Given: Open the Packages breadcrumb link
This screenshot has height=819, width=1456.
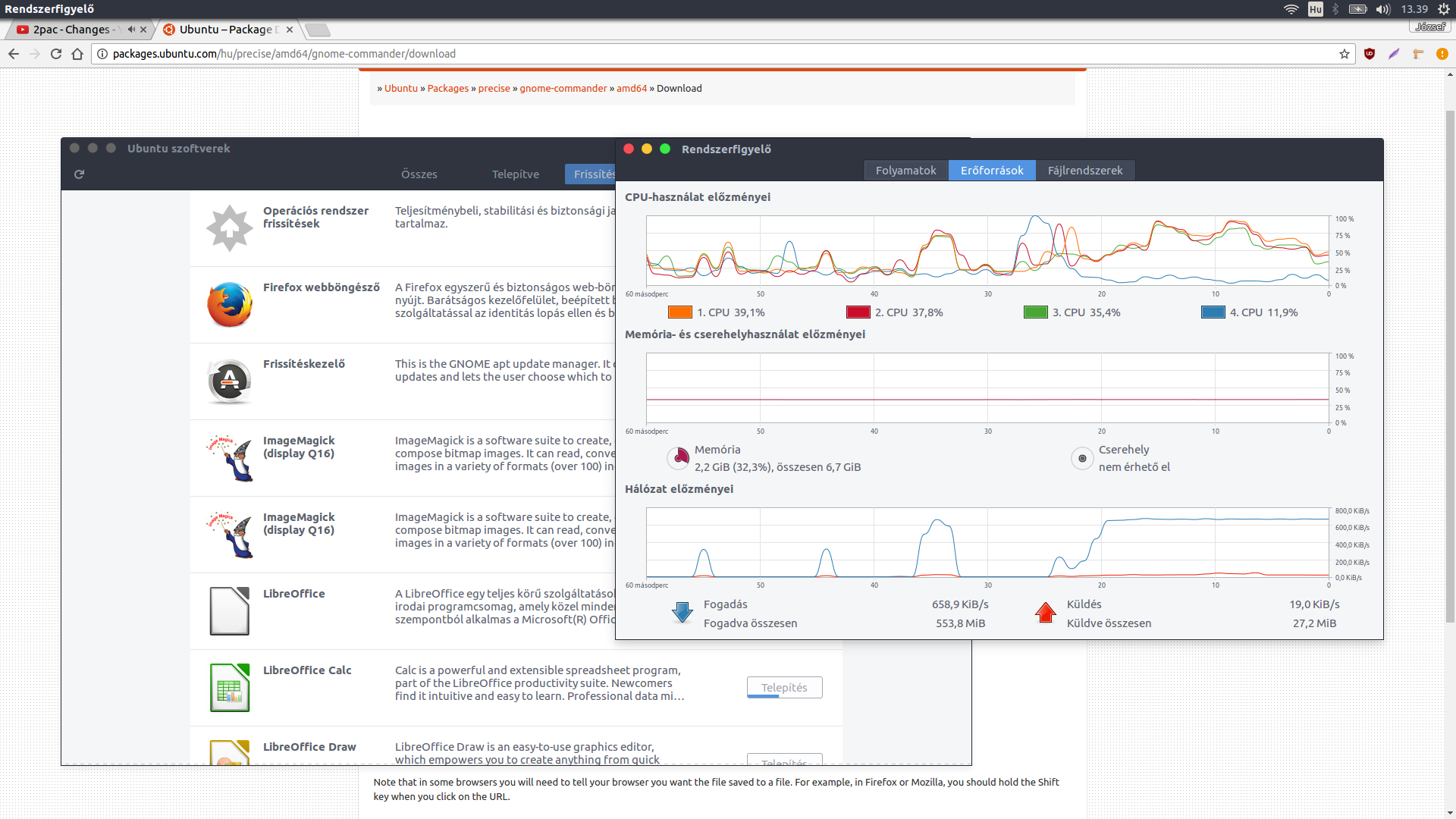Looking at the screenshot, I should point(448,89).
